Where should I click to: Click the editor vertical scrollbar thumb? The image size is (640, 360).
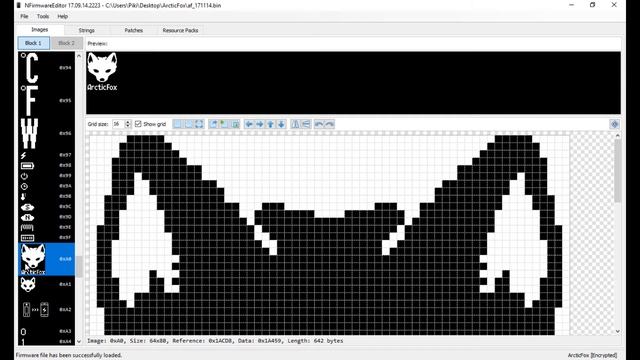pyautogui.click(x=618, y=171)
